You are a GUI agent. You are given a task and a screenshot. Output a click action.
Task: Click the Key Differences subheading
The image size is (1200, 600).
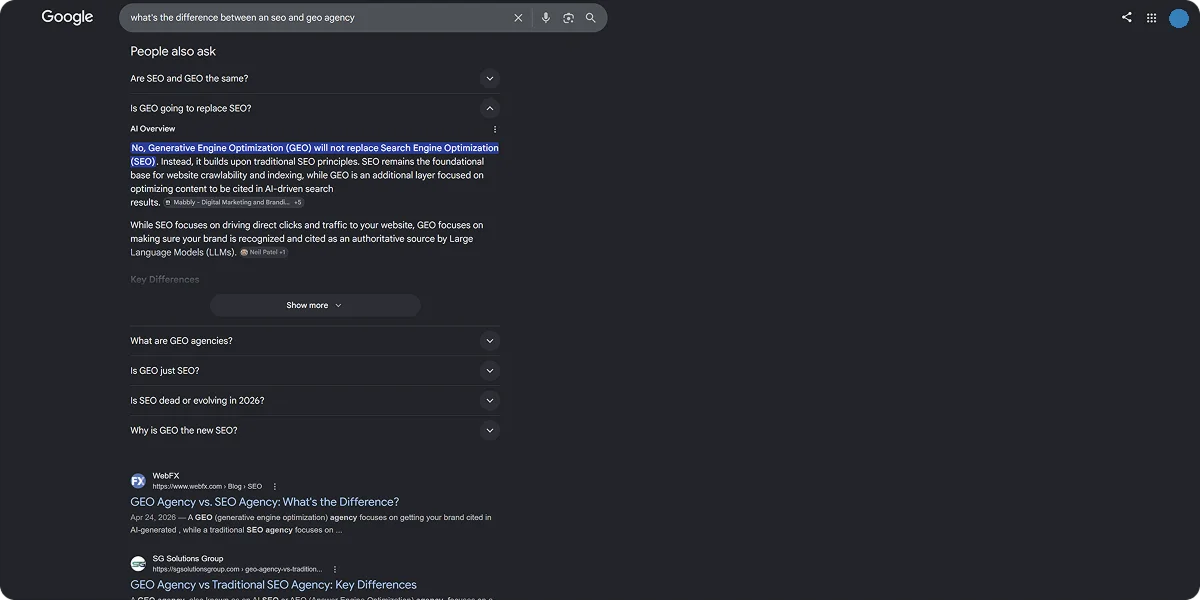165,280
